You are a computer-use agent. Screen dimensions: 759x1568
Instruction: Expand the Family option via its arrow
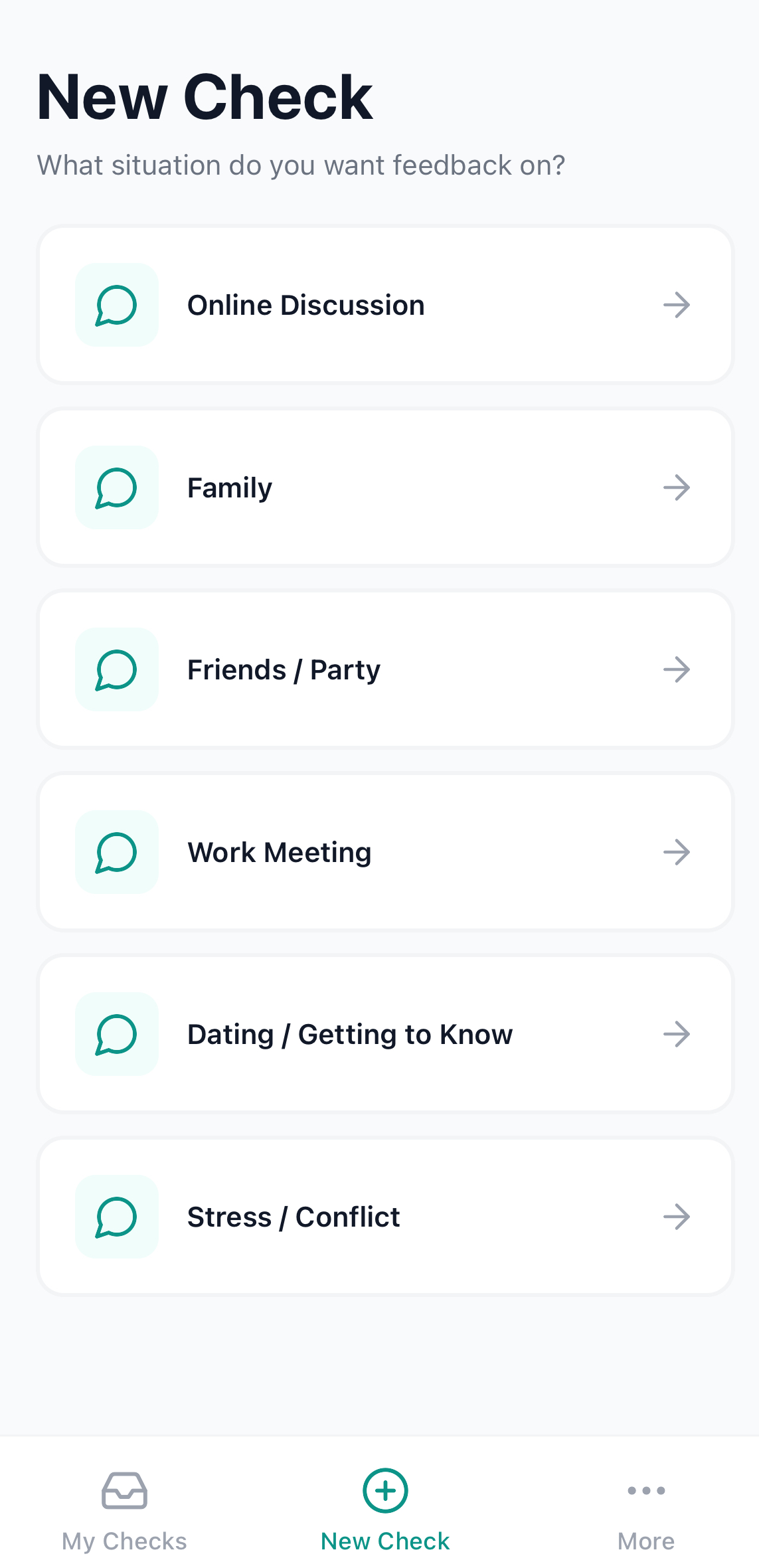pos(677,487)
